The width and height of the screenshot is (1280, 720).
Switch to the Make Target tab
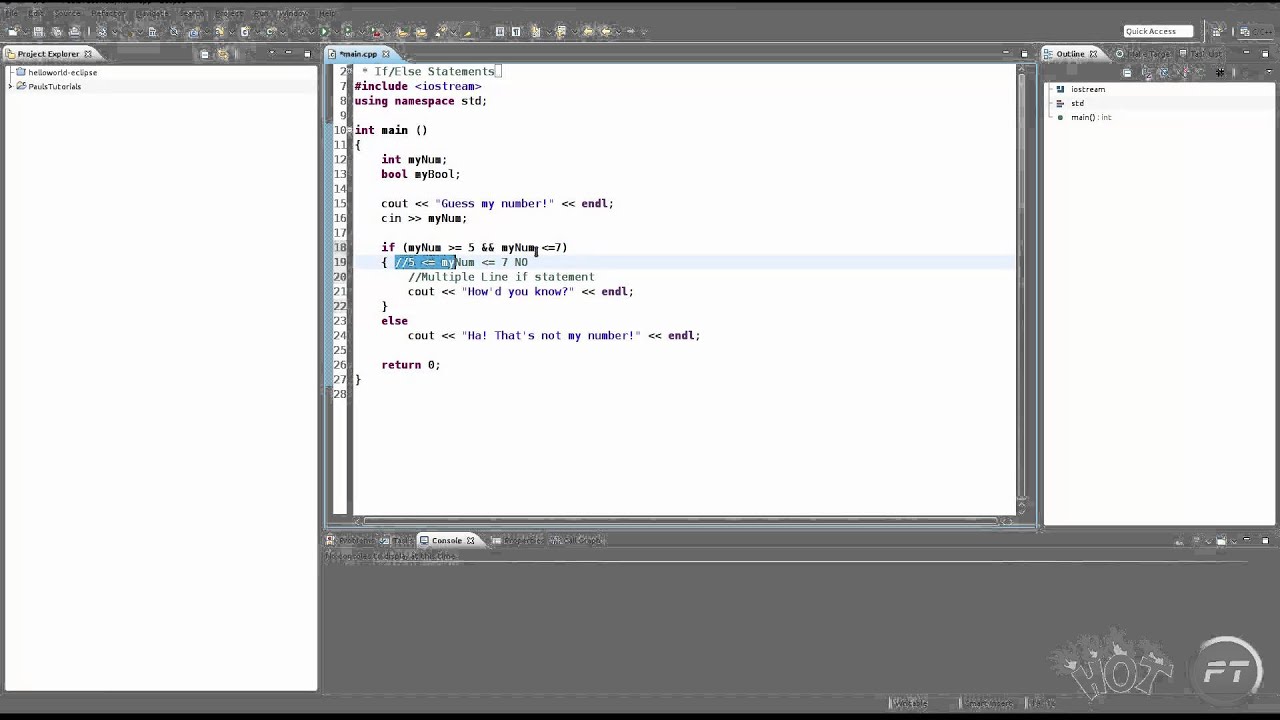[1143, 54]
